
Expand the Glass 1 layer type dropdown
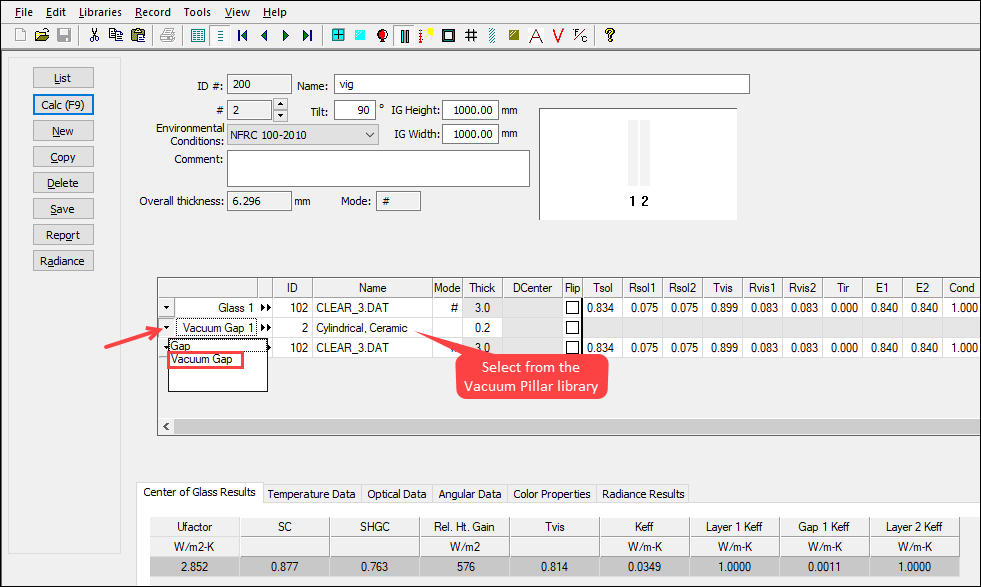pos(167,308)
